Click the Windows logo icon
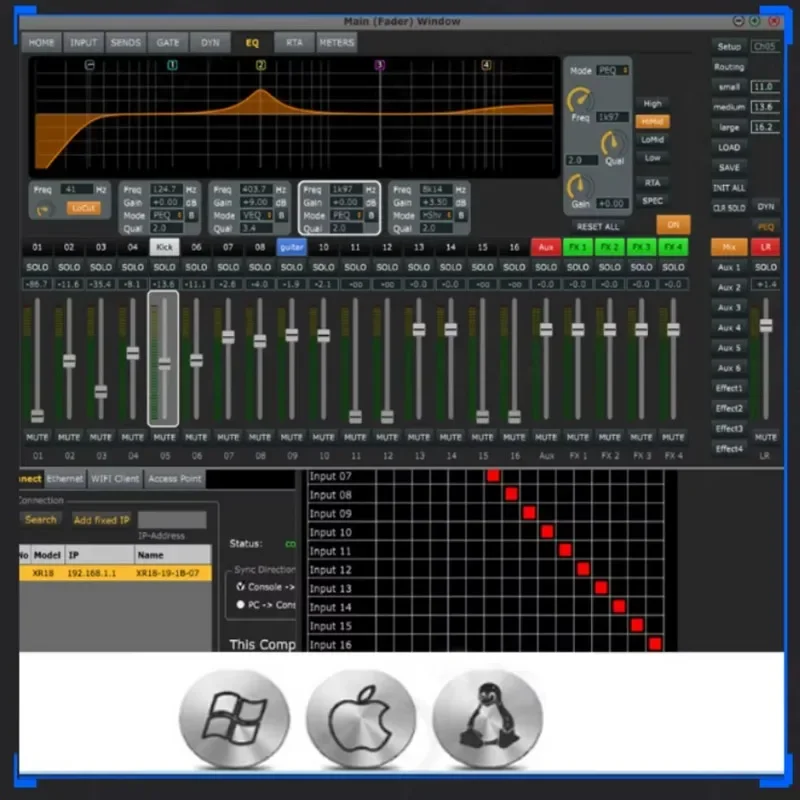 (x=234, y=718)
